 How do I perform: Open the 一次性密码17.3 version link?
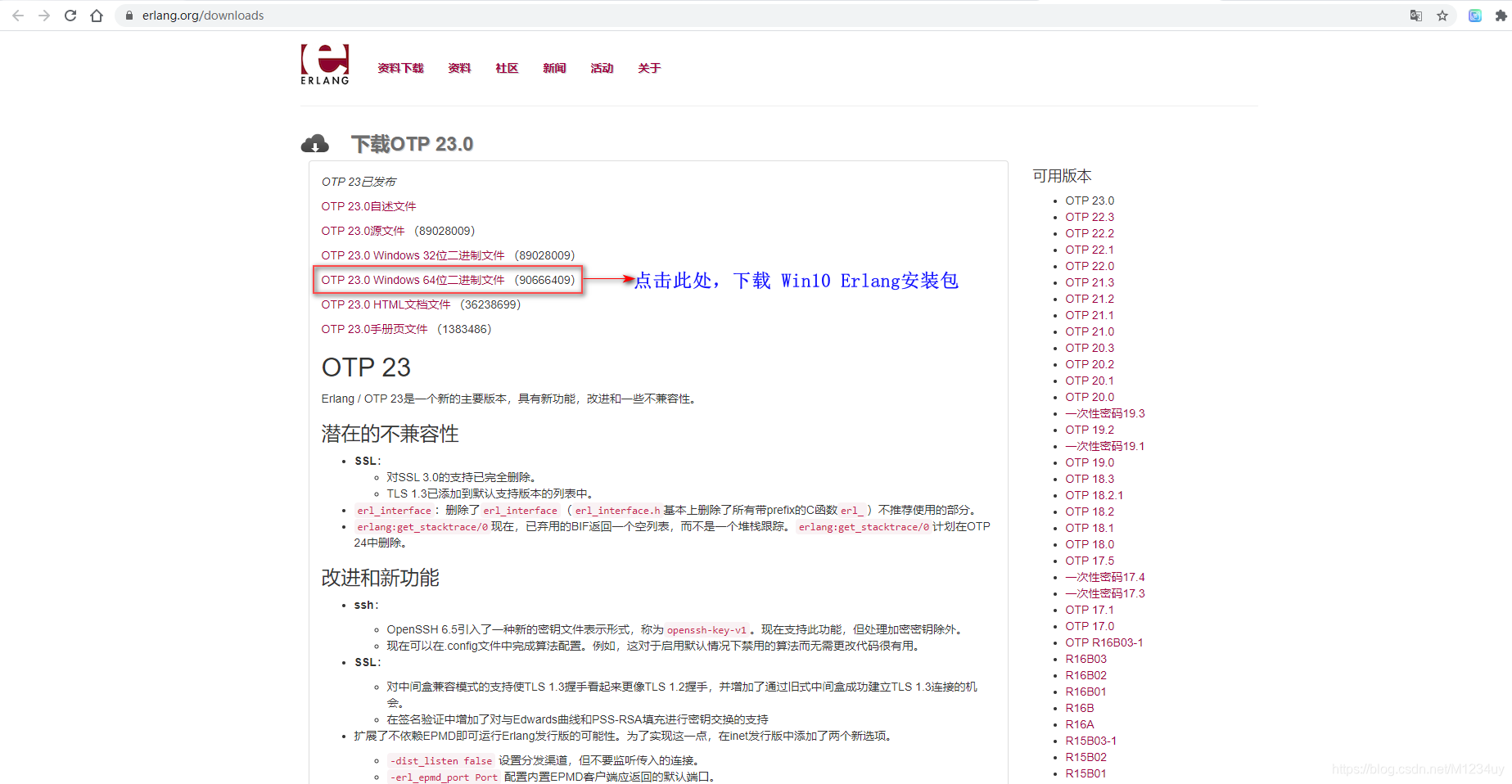1105,593
